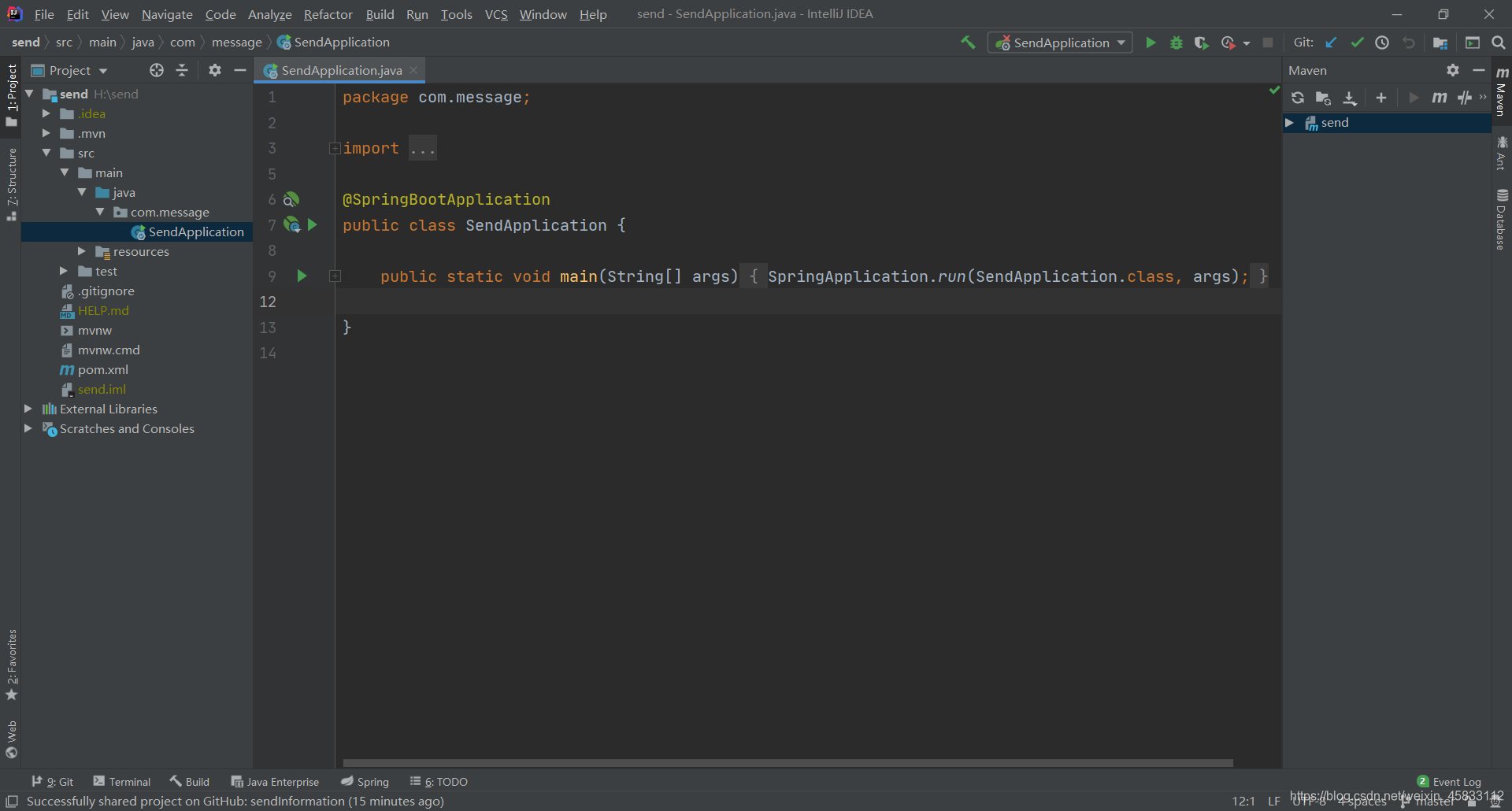The width and height of the screenshot is (1512, 811).
Task: Toggle tool window bars via bottom-left corner icon
Action: point(12,801)
